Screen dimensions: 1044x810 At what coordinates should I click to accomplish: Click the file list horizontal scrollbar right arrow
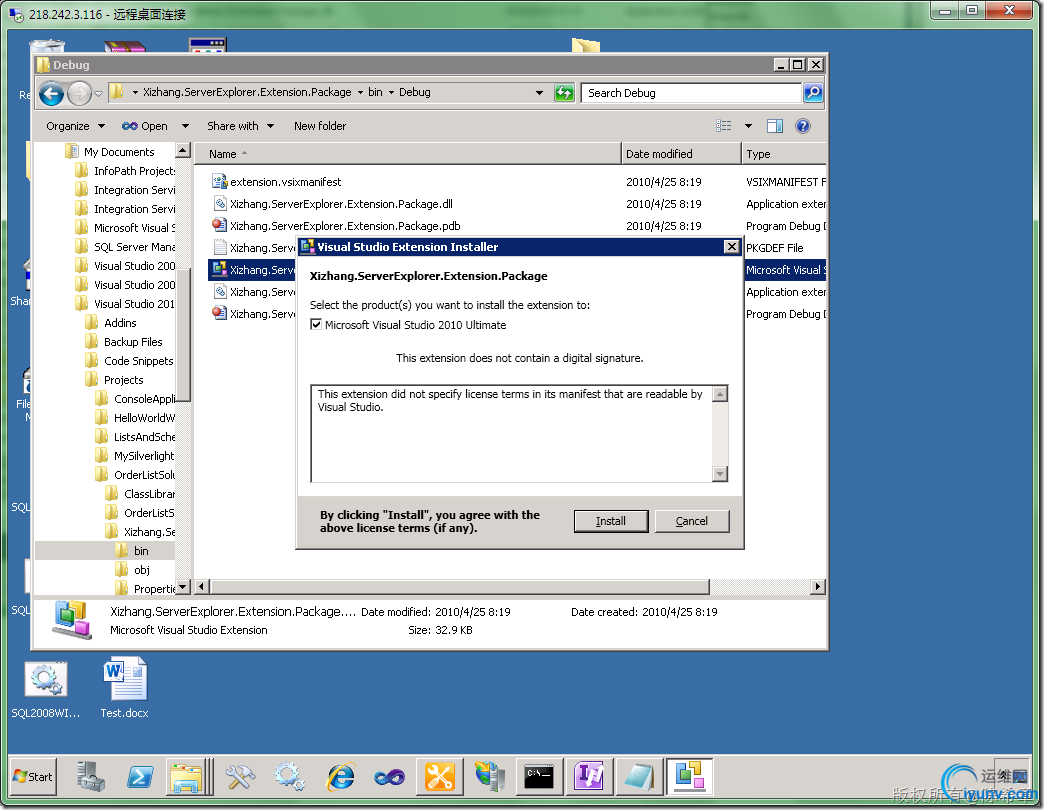tap(818, 586)
